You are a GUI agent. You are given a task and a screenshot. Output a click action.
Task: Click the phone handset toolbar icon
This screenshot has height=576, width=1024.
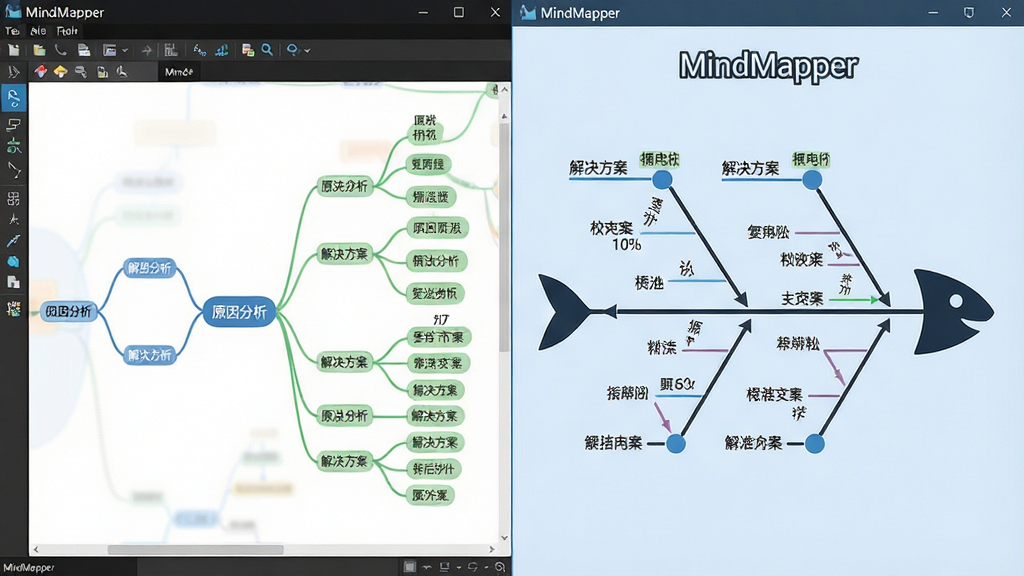pyautogui.click(x=61, y=50)
